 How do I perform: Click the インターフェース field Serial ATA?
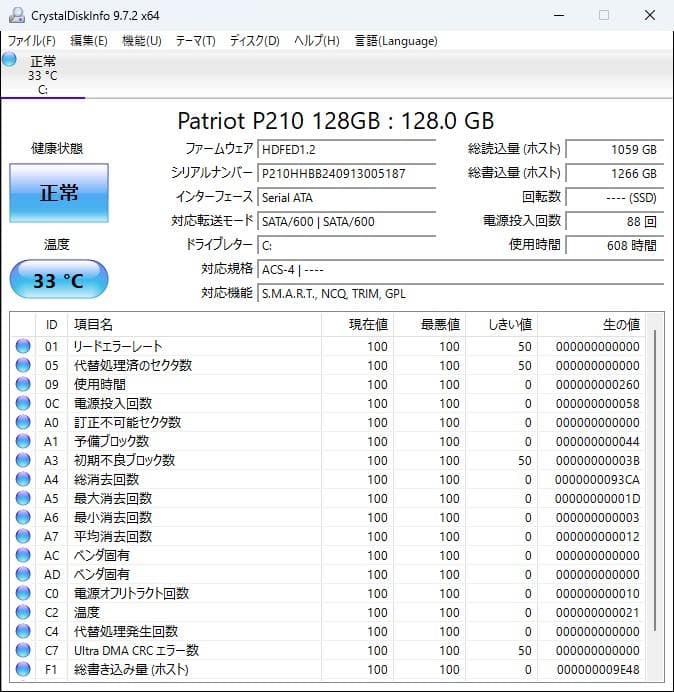point(347,197)
